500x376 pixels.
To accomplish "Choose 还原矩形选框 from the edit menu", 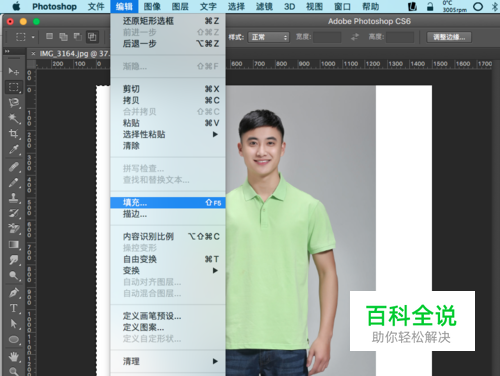I will click(x=168, y=21).
